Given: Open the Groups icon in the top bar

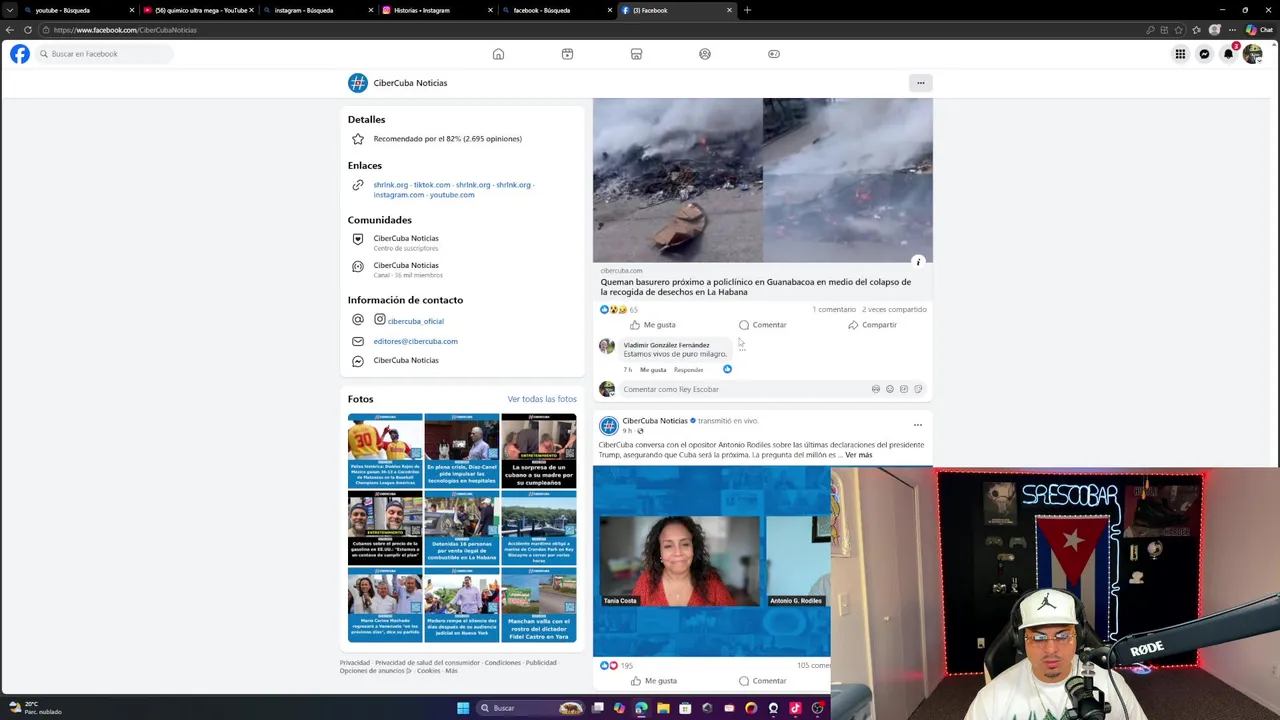Looking at the screenshot, I should point(705,54).
